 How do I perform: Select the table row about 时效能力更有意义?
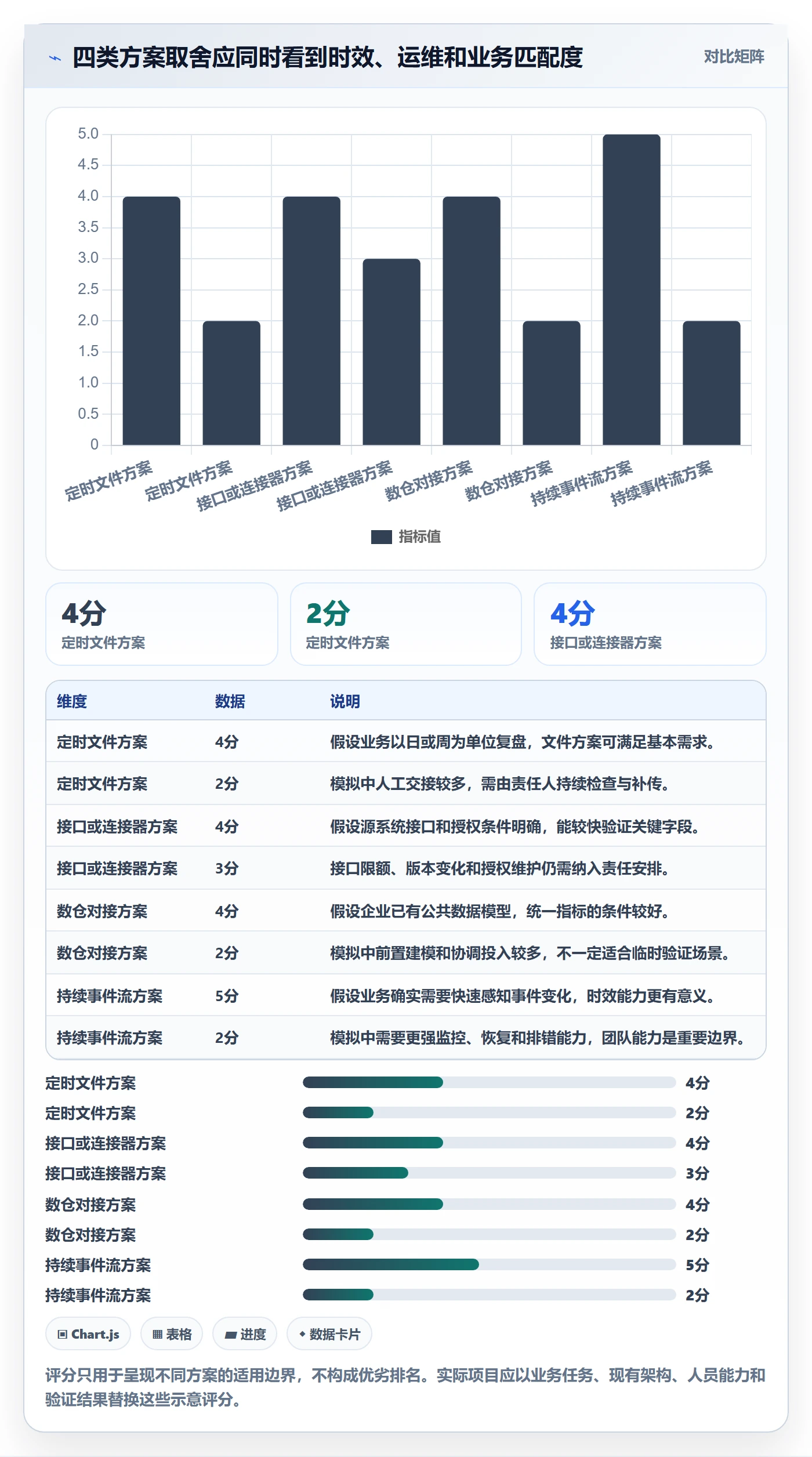click(406, 996)
